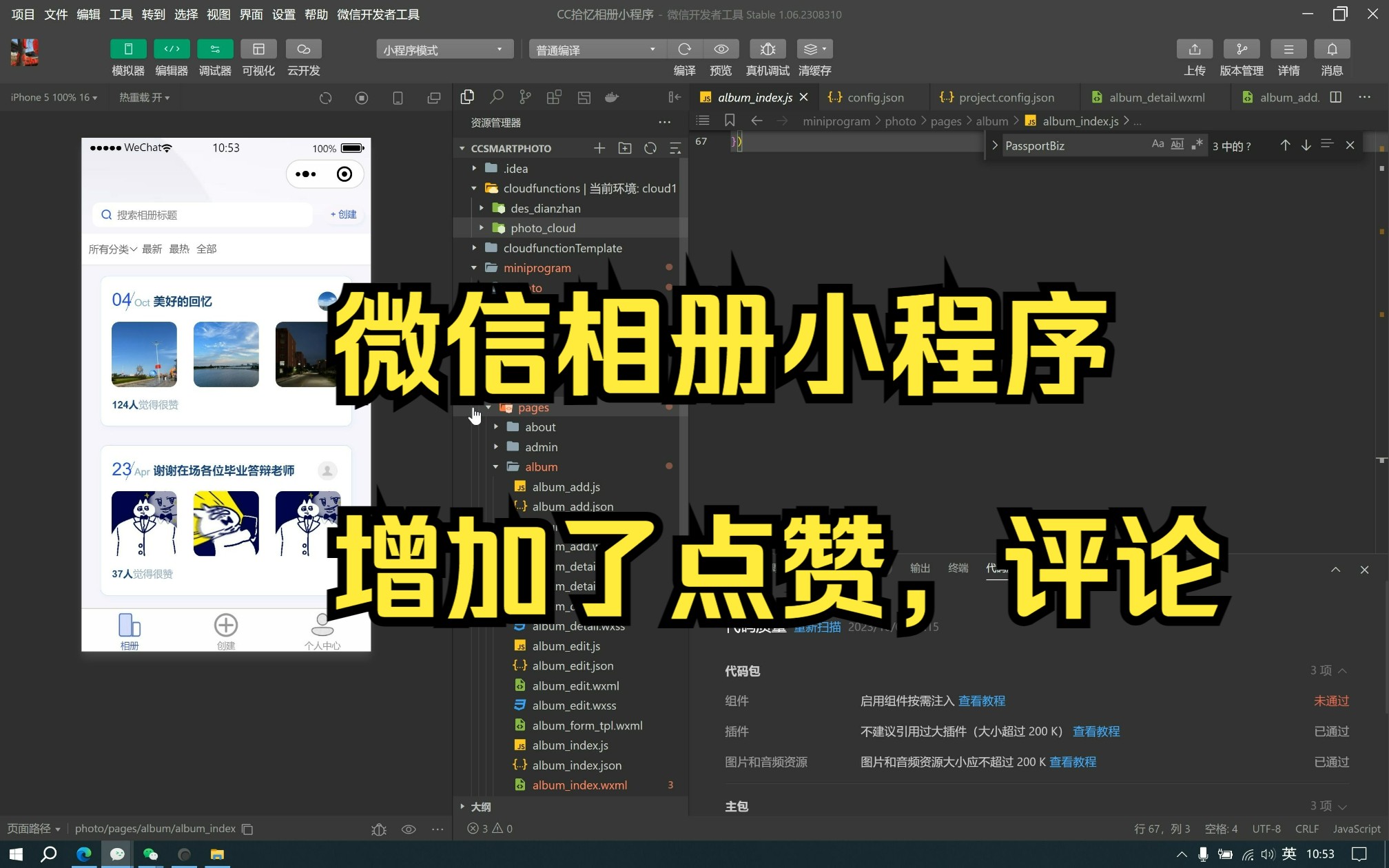1389x868 pixels.
Task: Click the + 创建 button in simulator
Action: (x=344, y=214)
